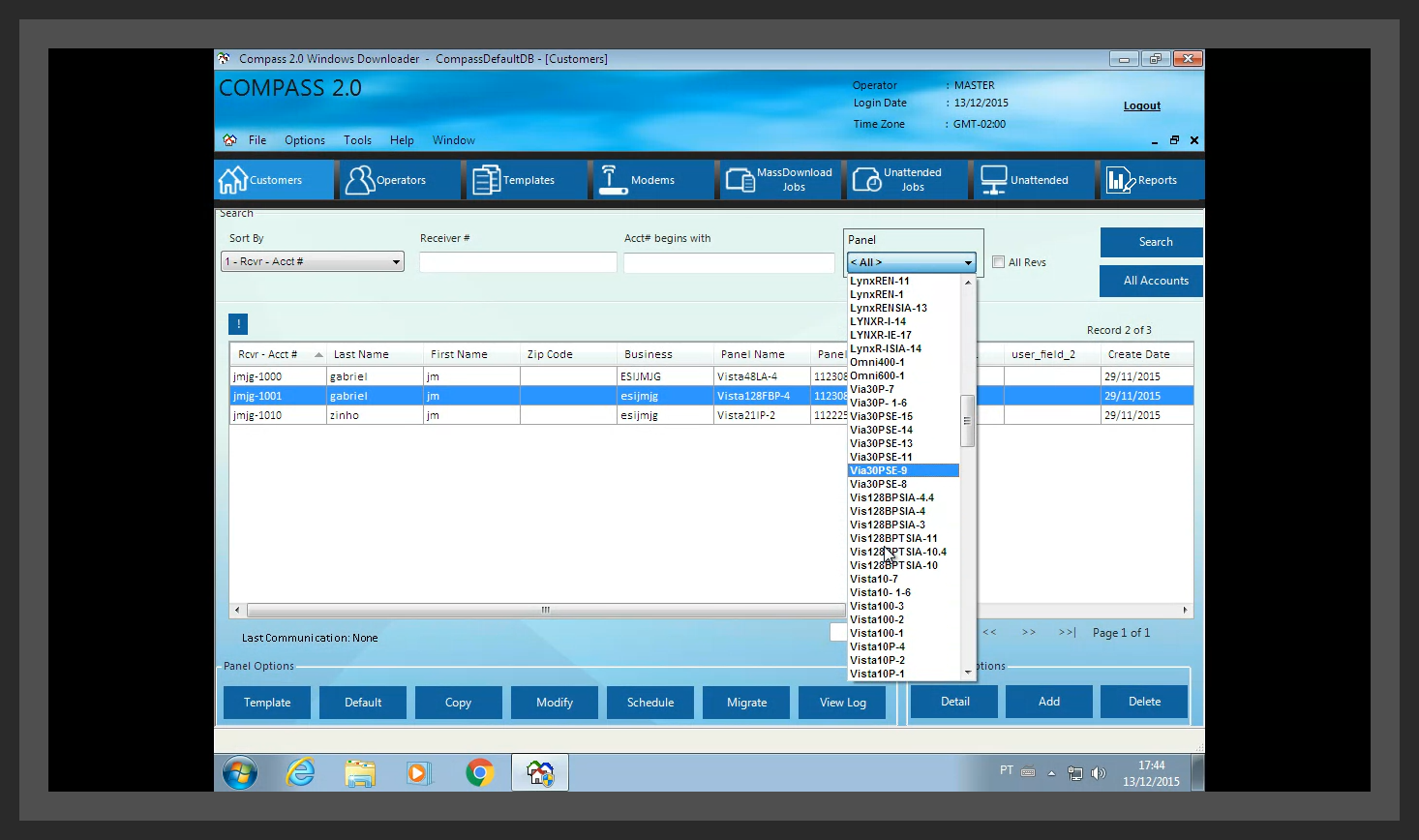This screenshot has width=1419, height=840.
Task: Click the Delete button
Action: coord(1144,702)
